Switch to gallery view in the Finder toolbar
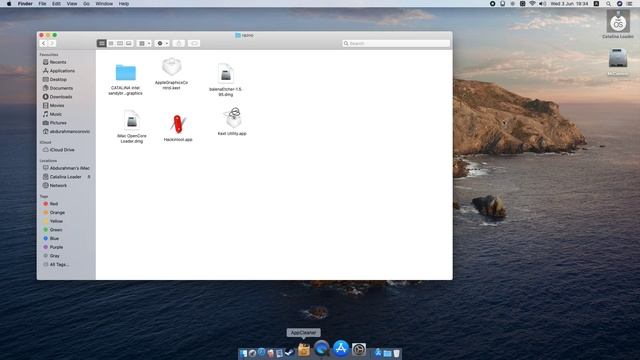Screen dimensions: 640x360 [129, 43]
